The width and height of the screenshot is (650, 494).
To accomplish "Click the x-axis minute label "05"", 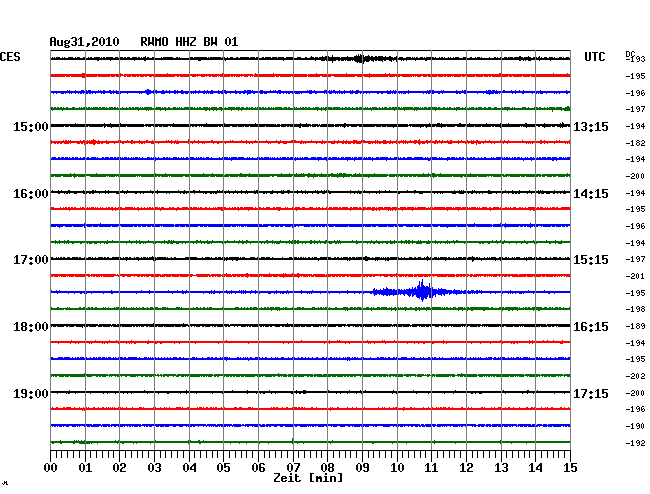I will click(x=223, y=468).
